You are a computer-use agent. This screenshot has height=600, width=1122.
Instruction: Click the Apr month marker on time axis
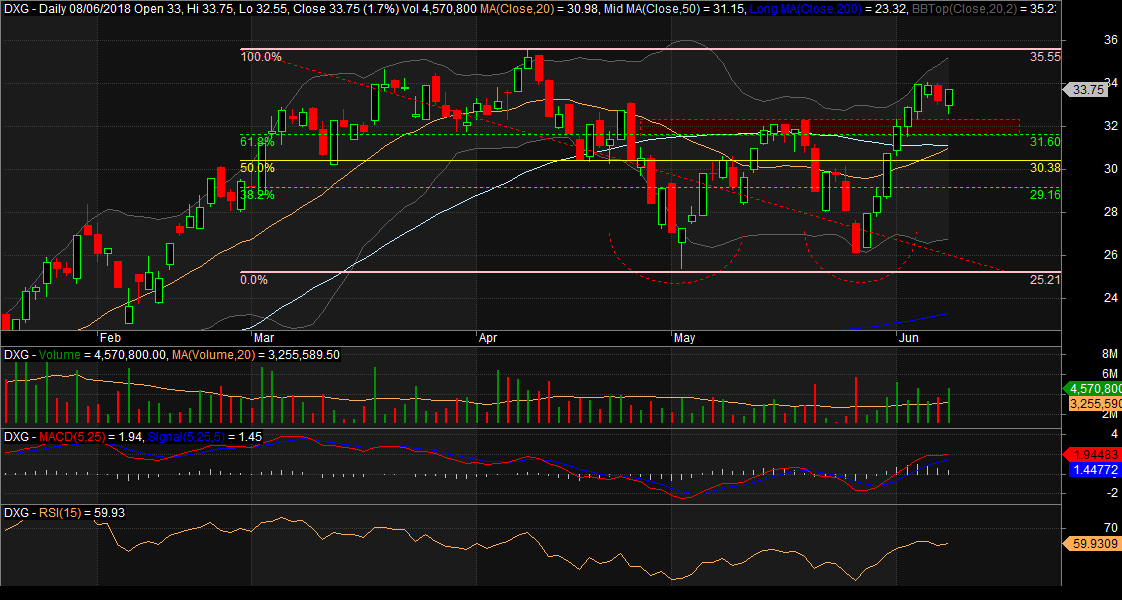tap(488, 338)
